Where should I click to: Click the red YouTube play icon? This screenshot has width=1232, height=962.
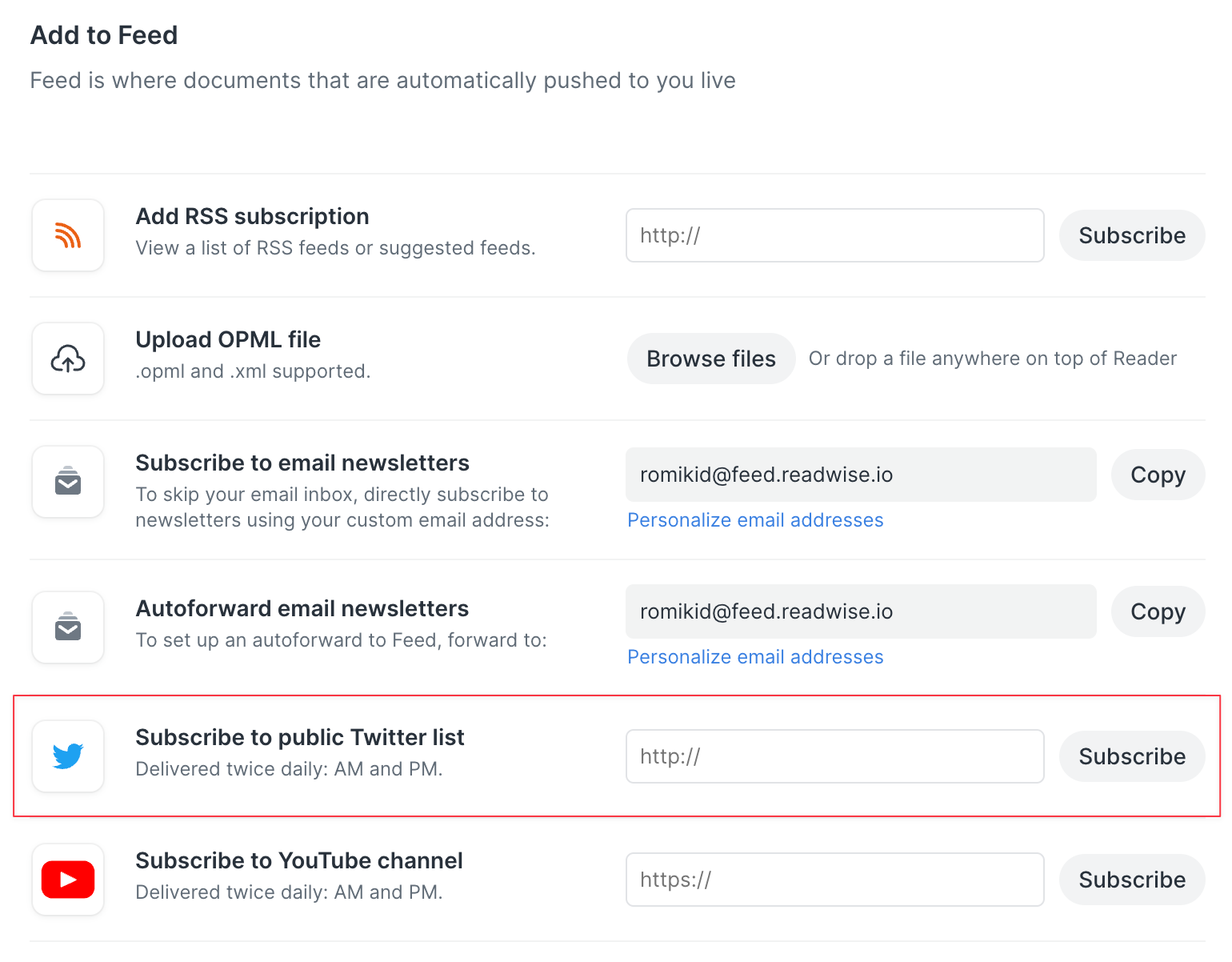click(x=68, y=880)
